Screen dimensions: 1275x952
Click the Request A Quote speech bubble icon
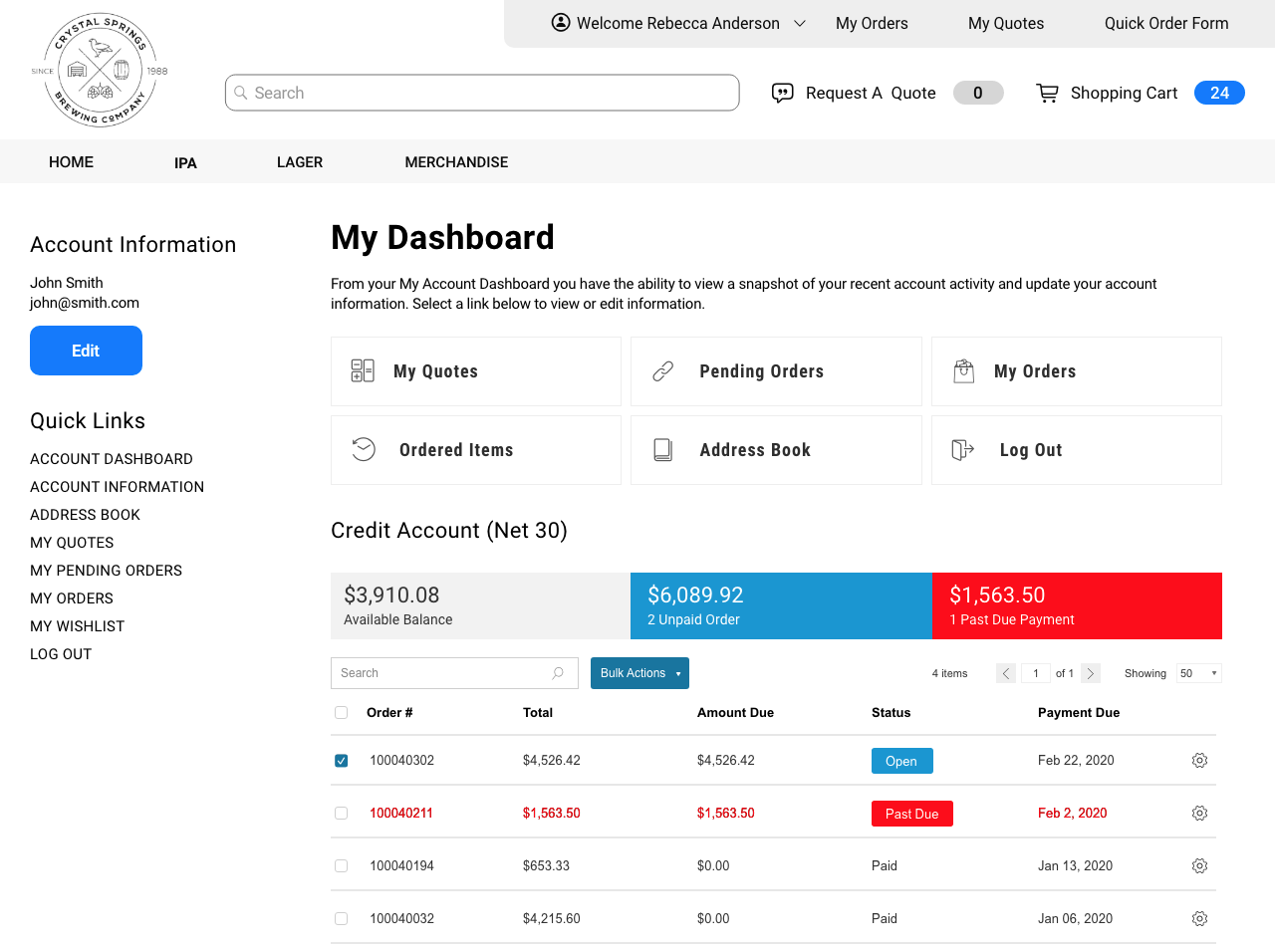(x=783, y=93)
